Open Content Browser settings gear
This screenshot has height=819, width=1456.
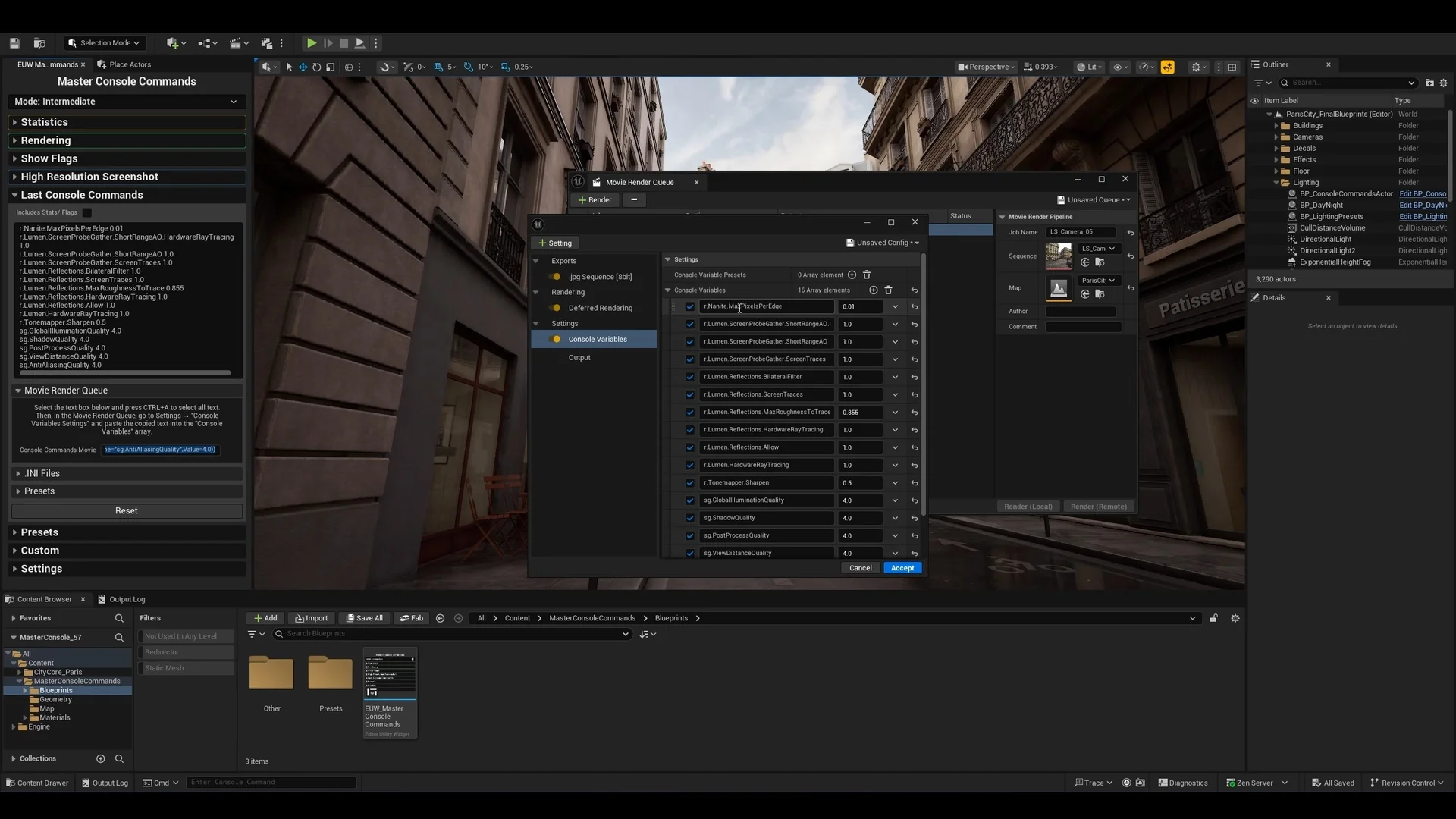[x=1235, y=618]
